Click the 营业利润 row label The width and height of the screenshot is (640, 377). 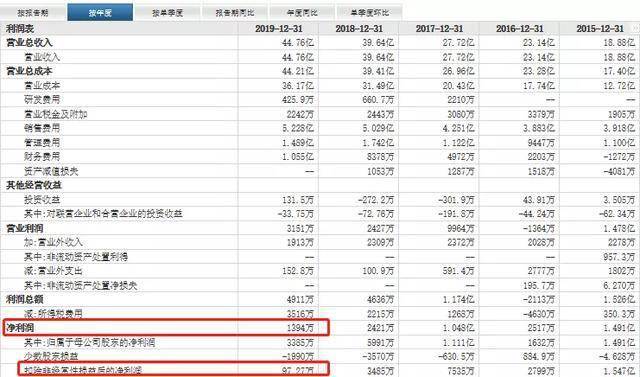tap(24, 228)
